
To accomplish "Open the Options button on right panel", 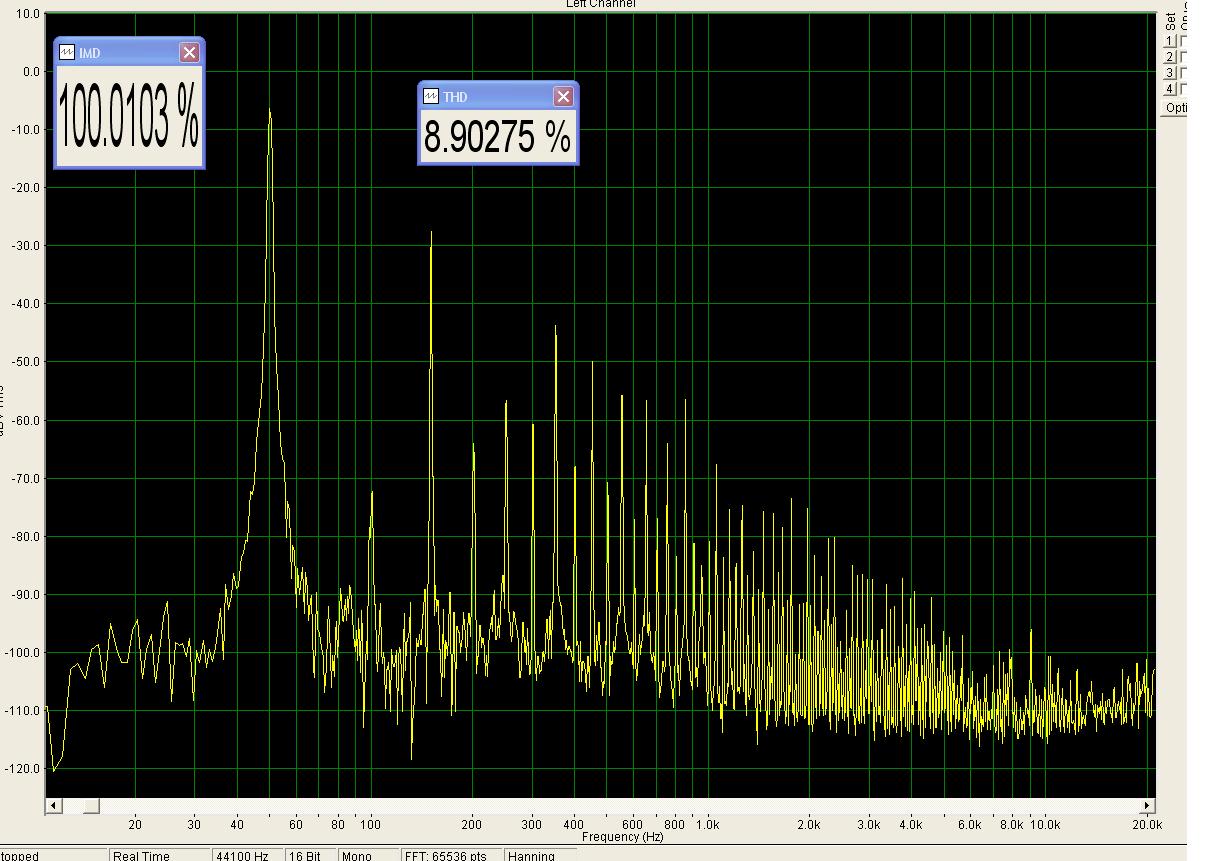I will point(1176,108).
